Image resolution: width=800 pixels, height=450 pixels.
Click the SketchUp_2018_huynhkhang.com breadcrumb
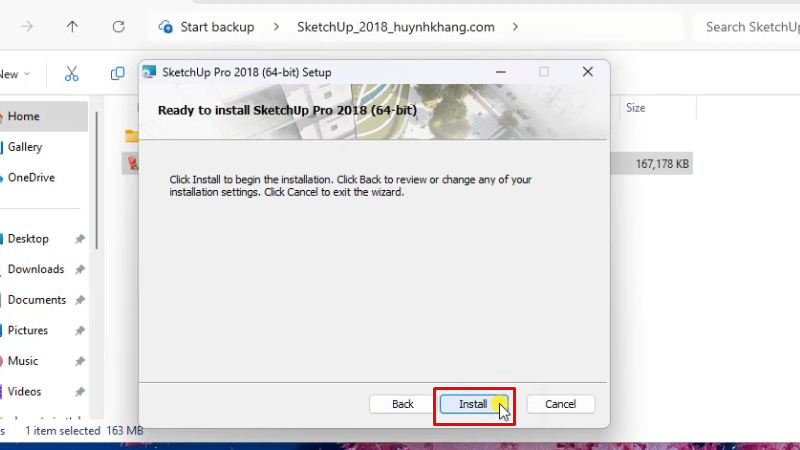395,27
